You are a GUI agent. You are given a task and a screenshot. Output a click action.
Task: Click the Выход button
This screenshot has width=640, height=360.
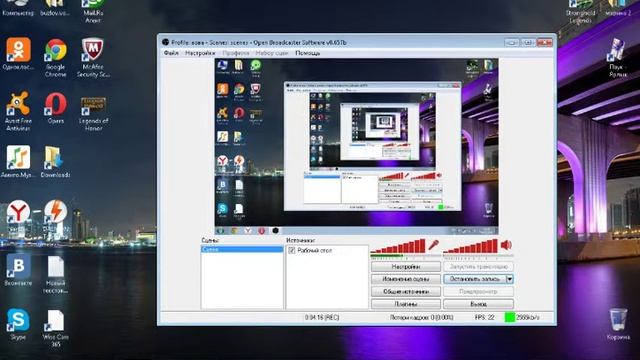click(x=478, y=304)
